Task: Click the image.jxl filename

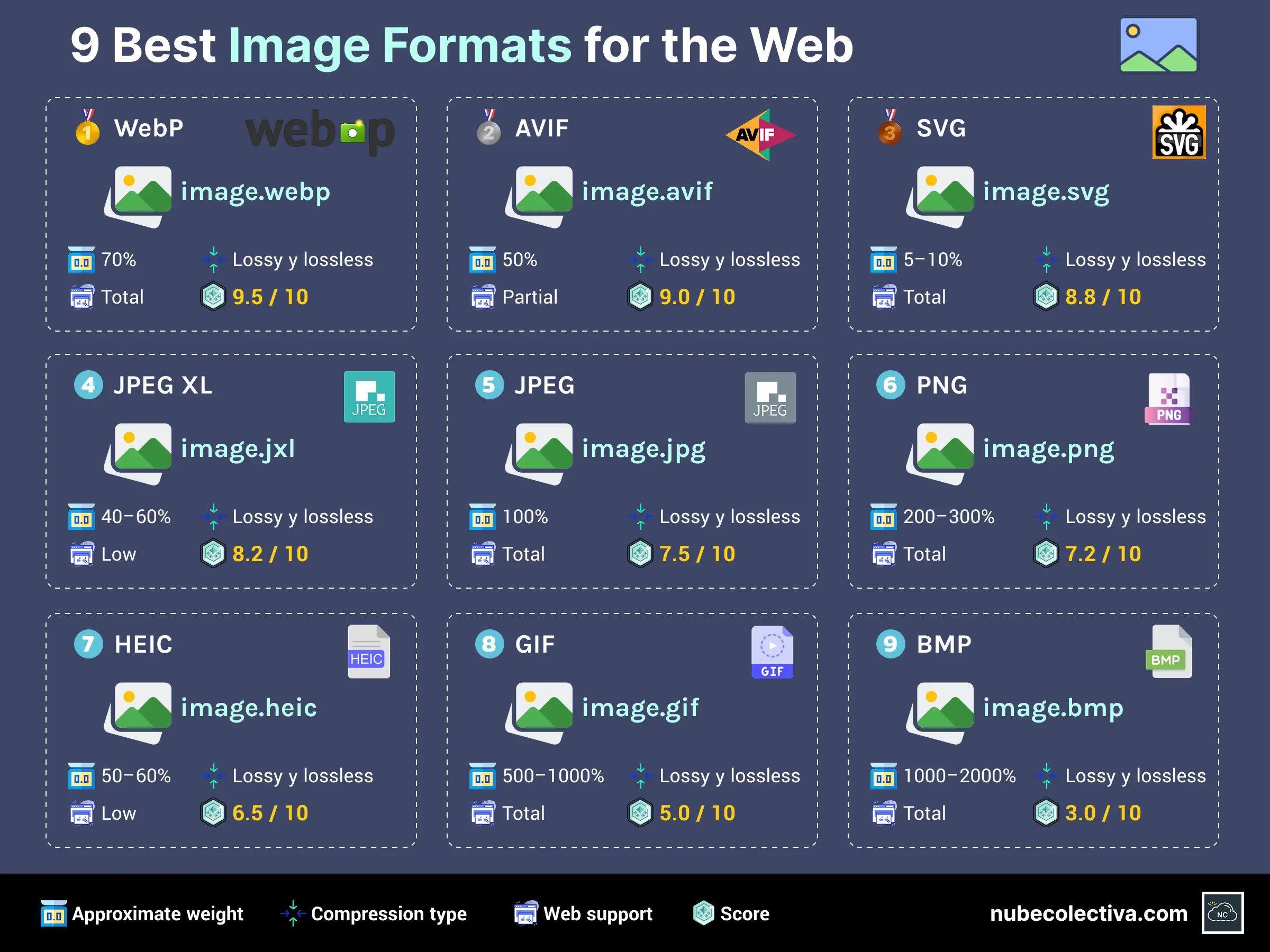Action: click(x=238, y=448)
